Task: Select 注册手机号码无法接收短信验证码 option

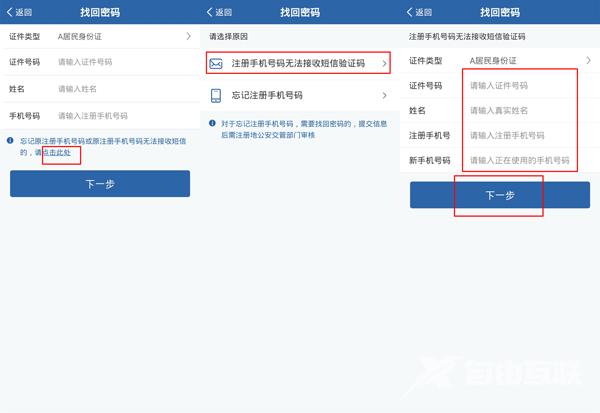Action: (298, 63)
